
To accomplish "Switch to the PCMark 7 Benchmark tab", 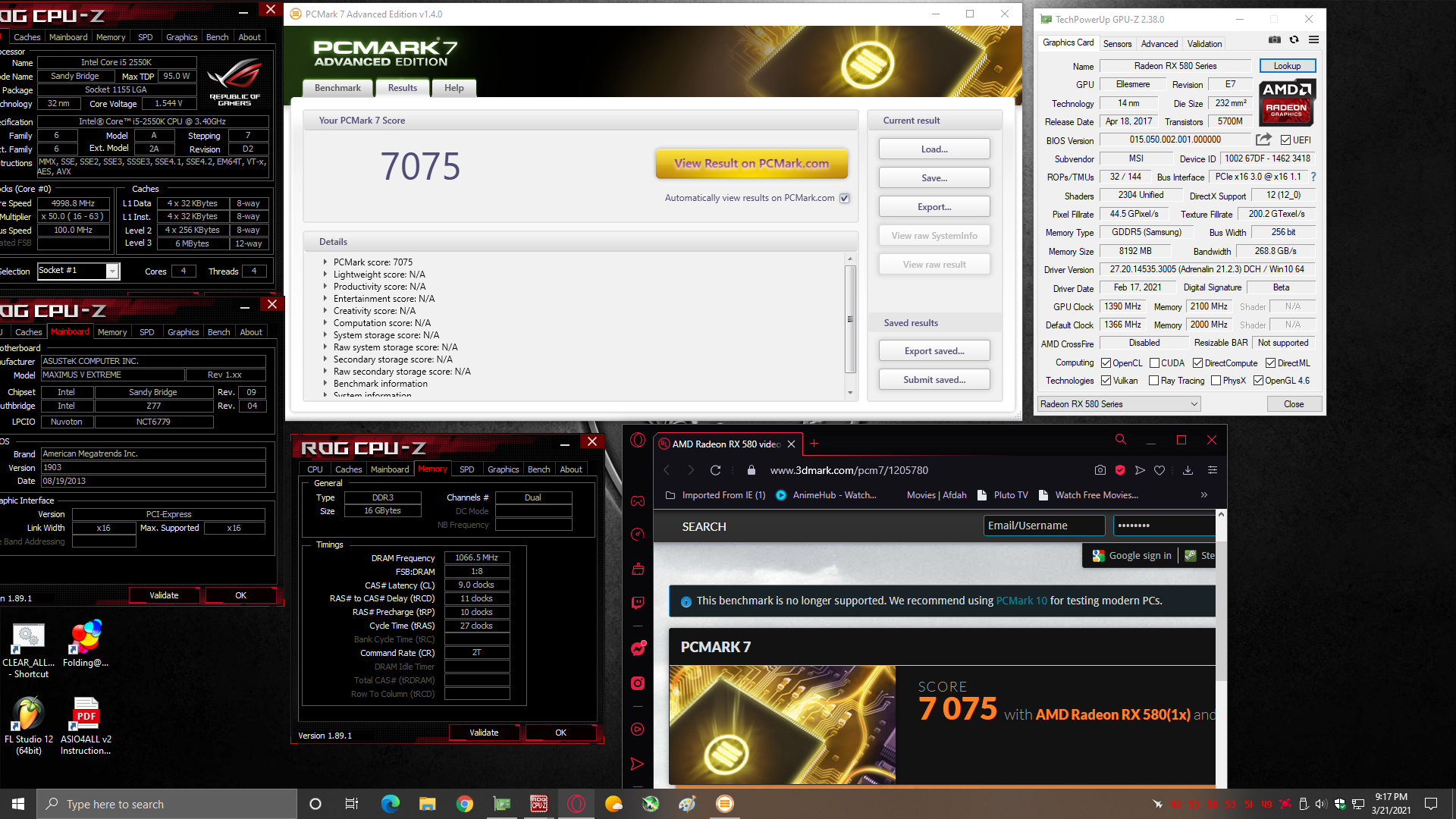I will coord(337,88).
